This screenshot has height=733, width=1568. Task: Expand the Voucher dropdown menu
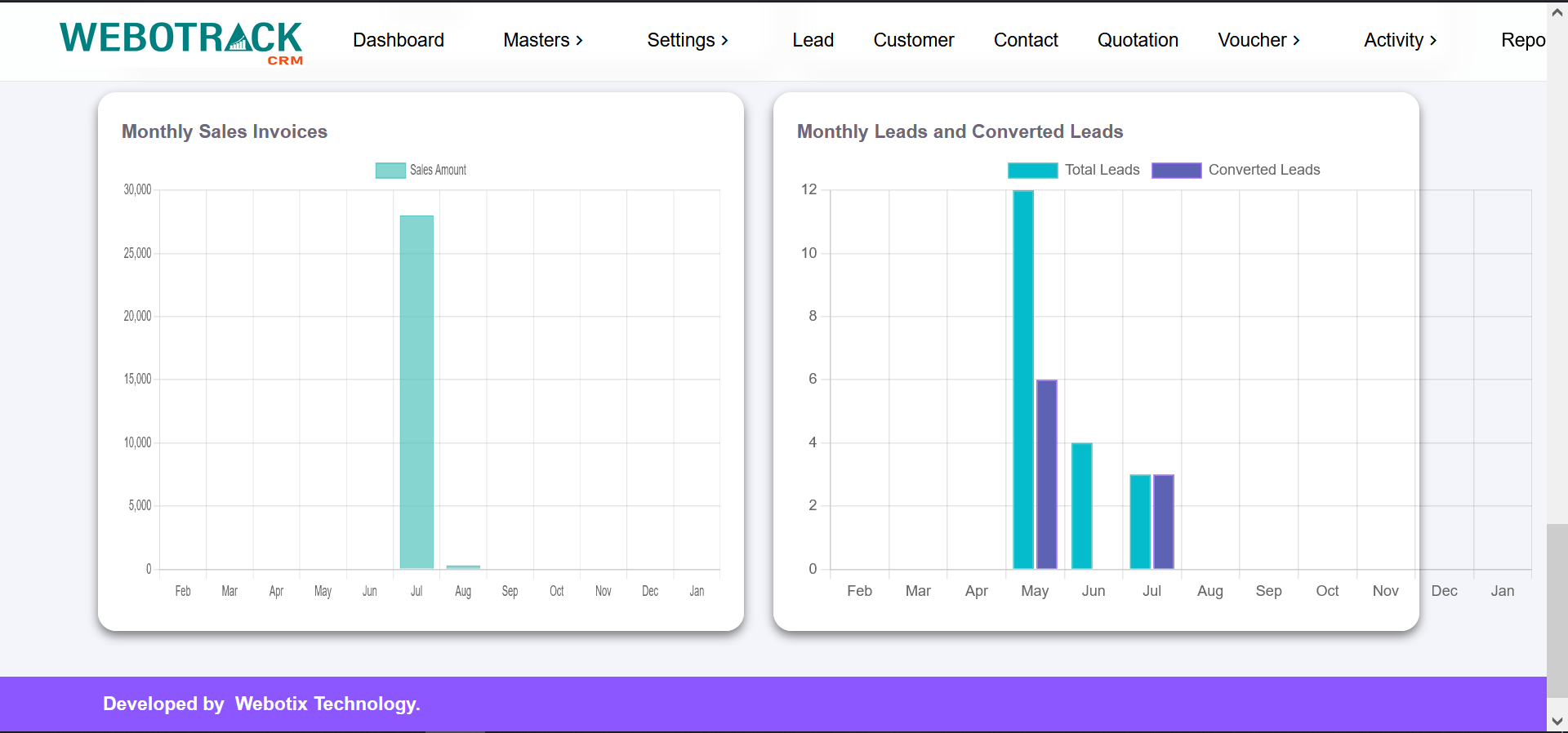click(x=1258, y=40)
